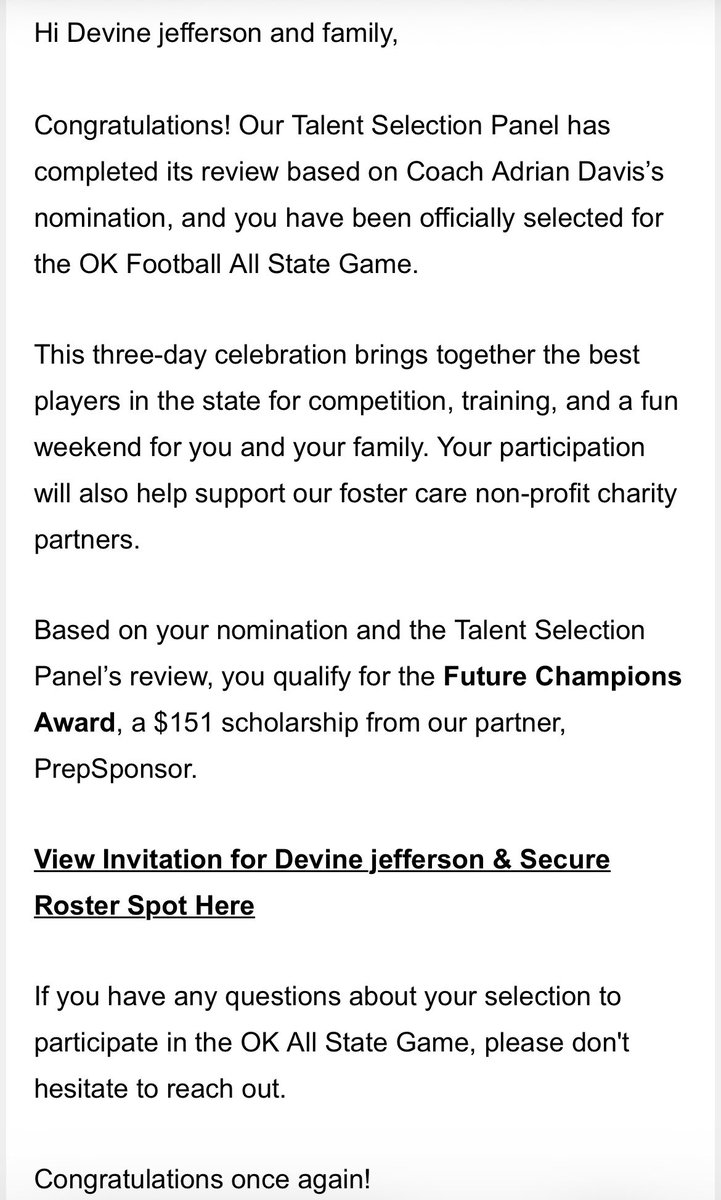Viewport: 721px width, 1200px height.
Task: Open the View Invitation & Secure Roster Spot link
Action: pyautogui.click(x=322, y=882)
